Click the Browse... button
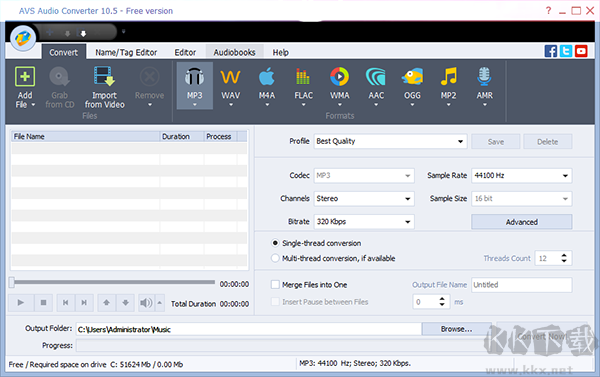Screen dimensions: 600x377 pyautogui.click(x=457, y=329)
